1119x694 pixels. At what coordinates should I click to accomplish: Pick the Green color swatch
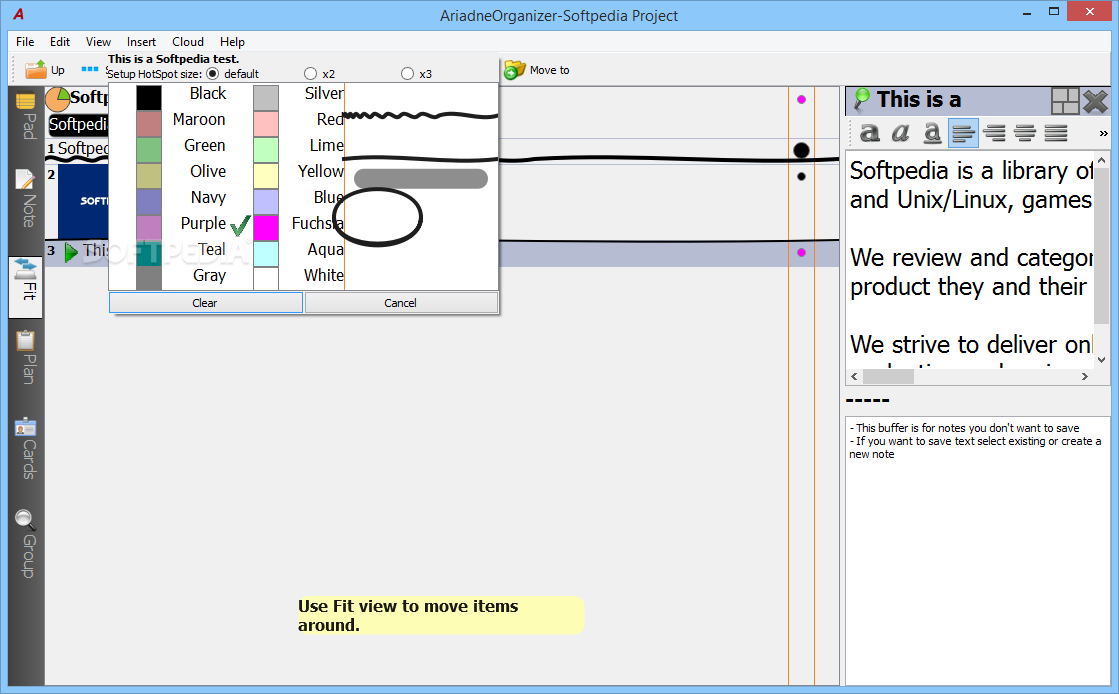point(149,149)
